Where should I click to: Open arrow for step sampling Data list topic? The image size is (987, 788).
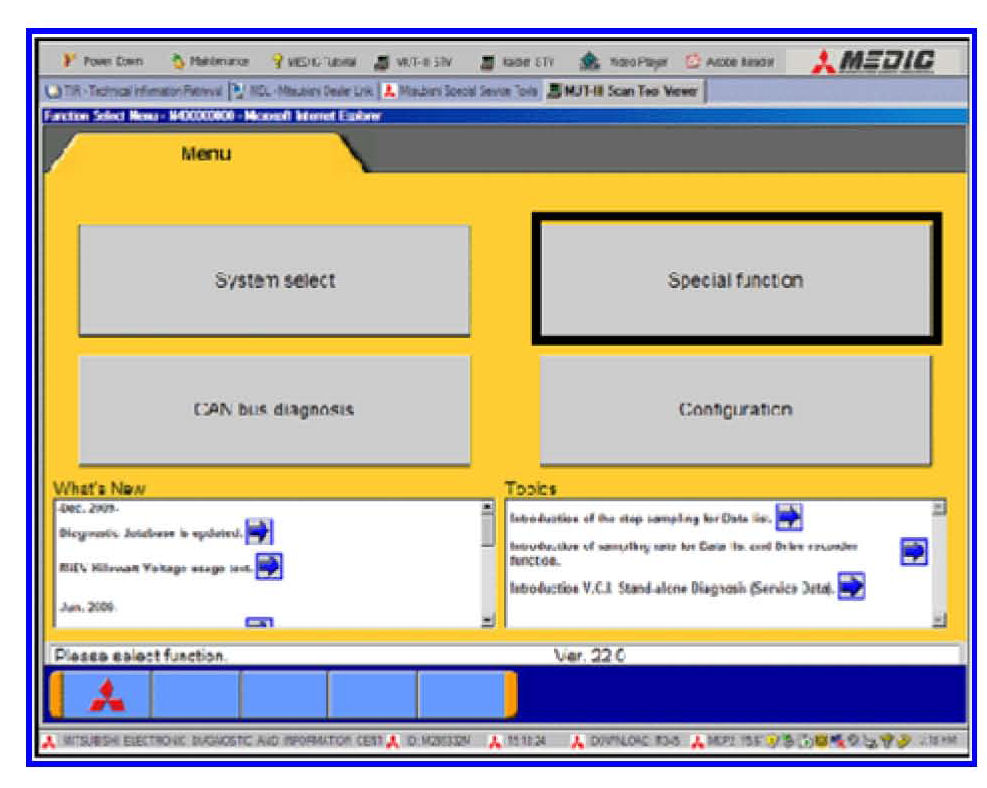(789, 517)
